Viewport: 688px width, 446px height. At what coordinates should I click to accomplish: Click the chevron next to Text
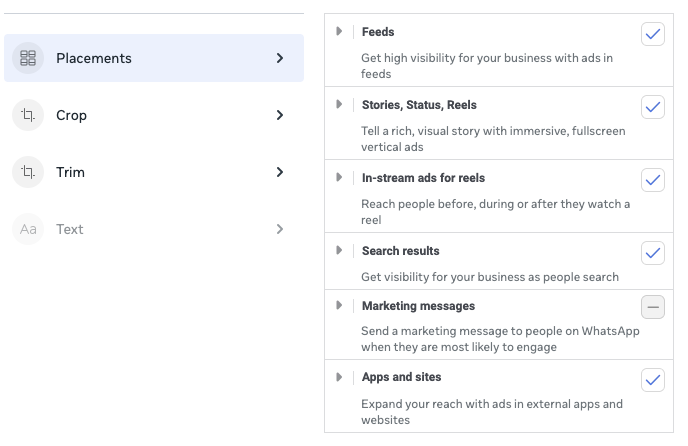280,229
